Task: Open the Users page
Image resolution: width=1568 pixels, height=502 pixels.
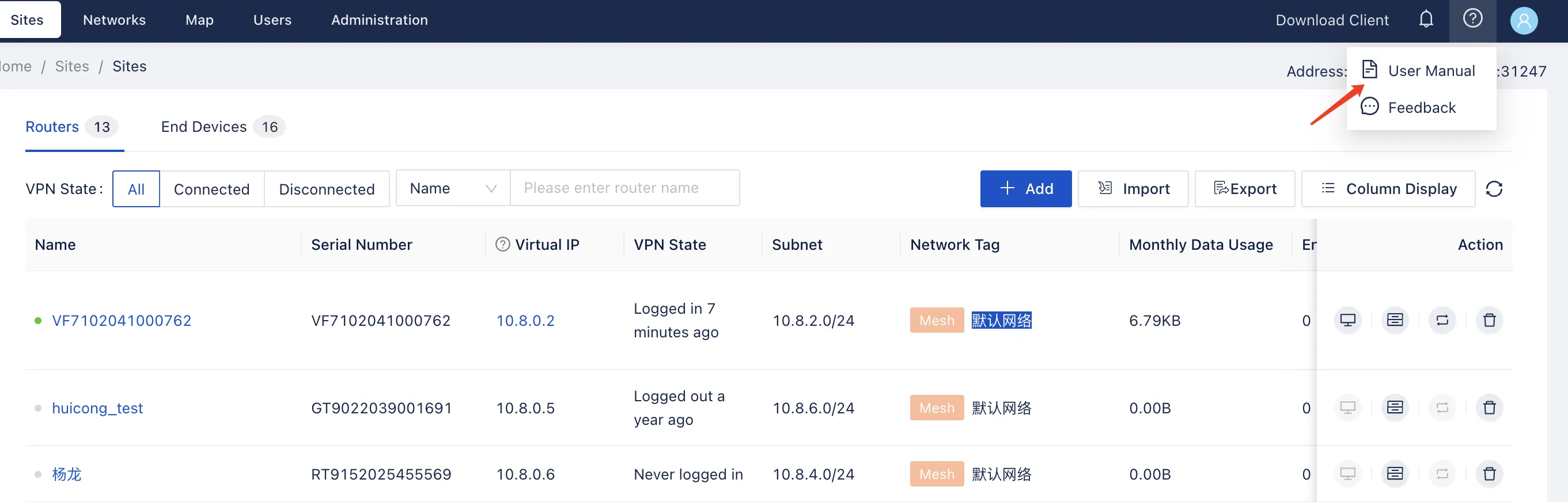Action: pos(272,20)
